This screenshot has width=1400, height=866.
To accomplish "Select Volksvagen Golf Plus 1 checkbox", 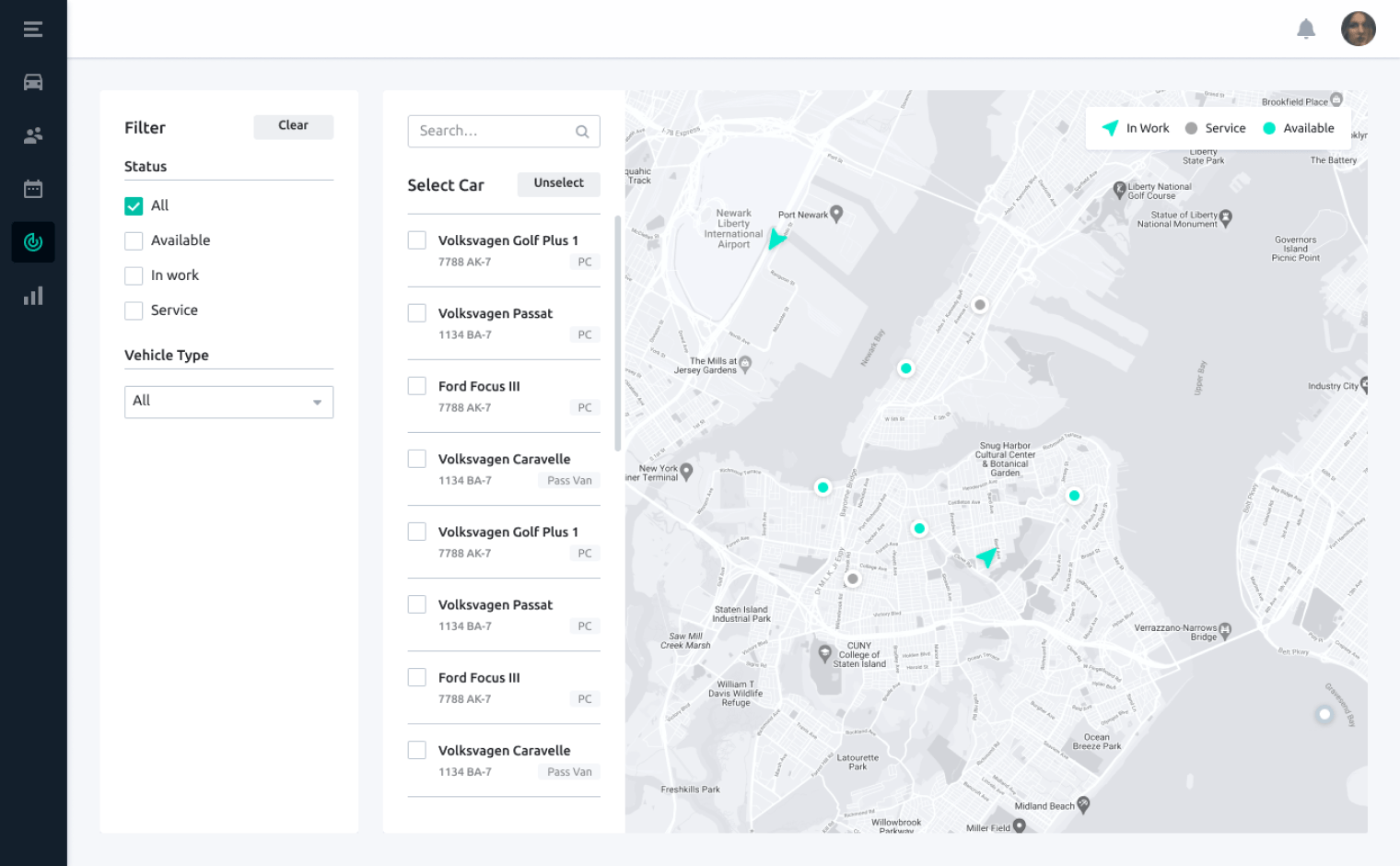I will pos(416,239).
